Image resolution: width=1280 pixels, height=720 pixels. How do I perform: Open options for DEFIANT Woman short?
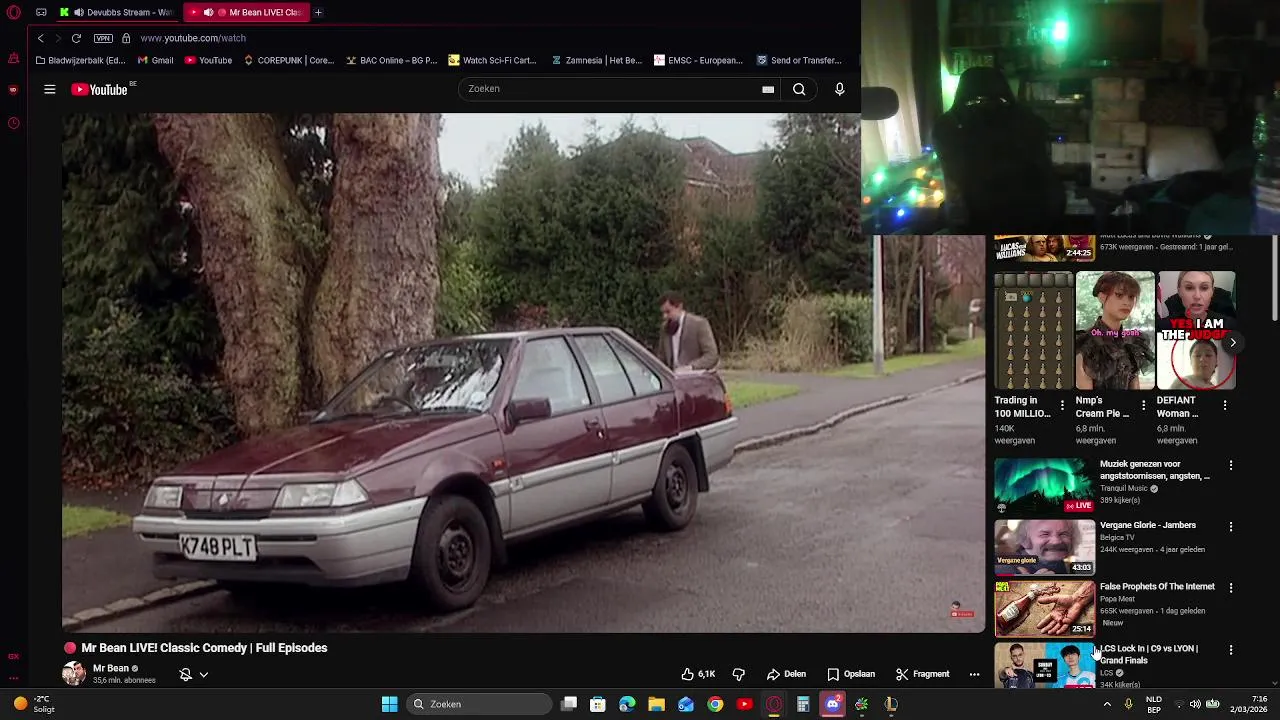[1225, 405]
